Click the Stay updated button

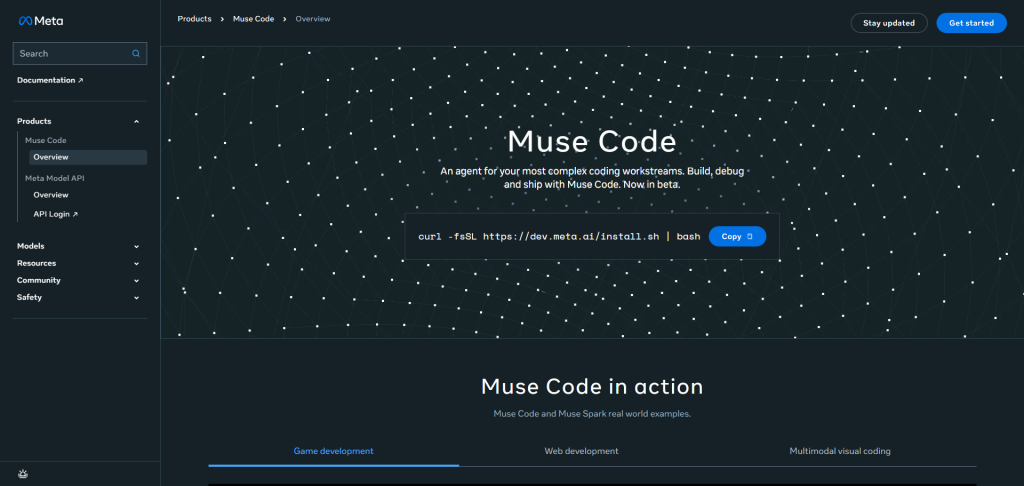pyautogui.click(x=889, y=23)
